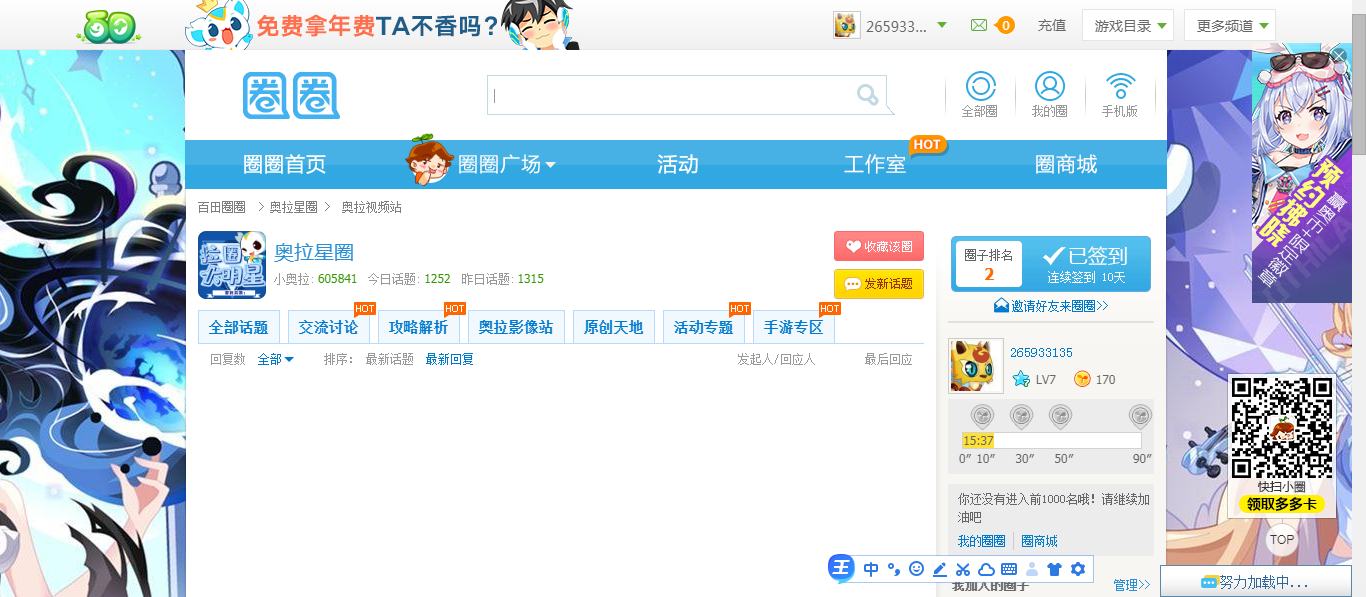
Task: Sort by 最新话题
Action: pos(390,359)
